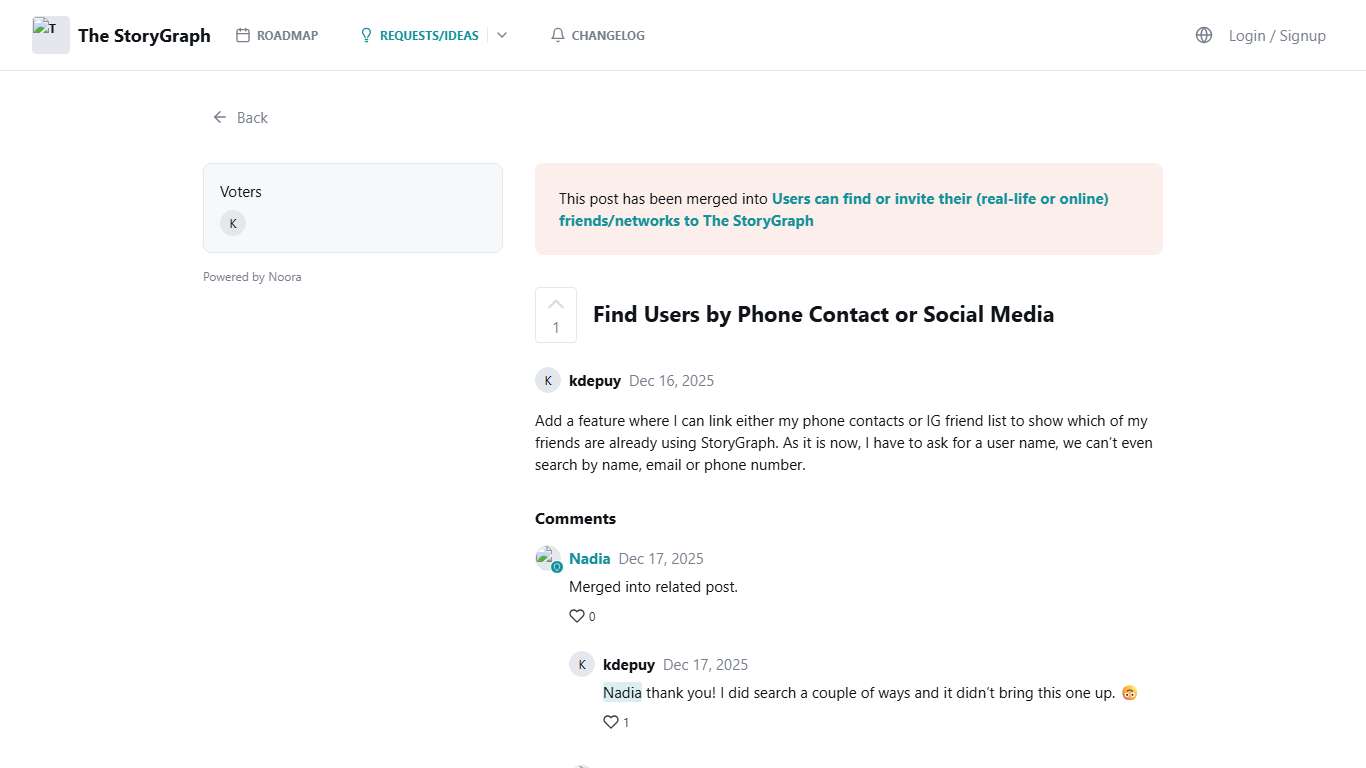1366x768 pixels.
Task: Click the Login / Signup link
Action: [1277, 34]
